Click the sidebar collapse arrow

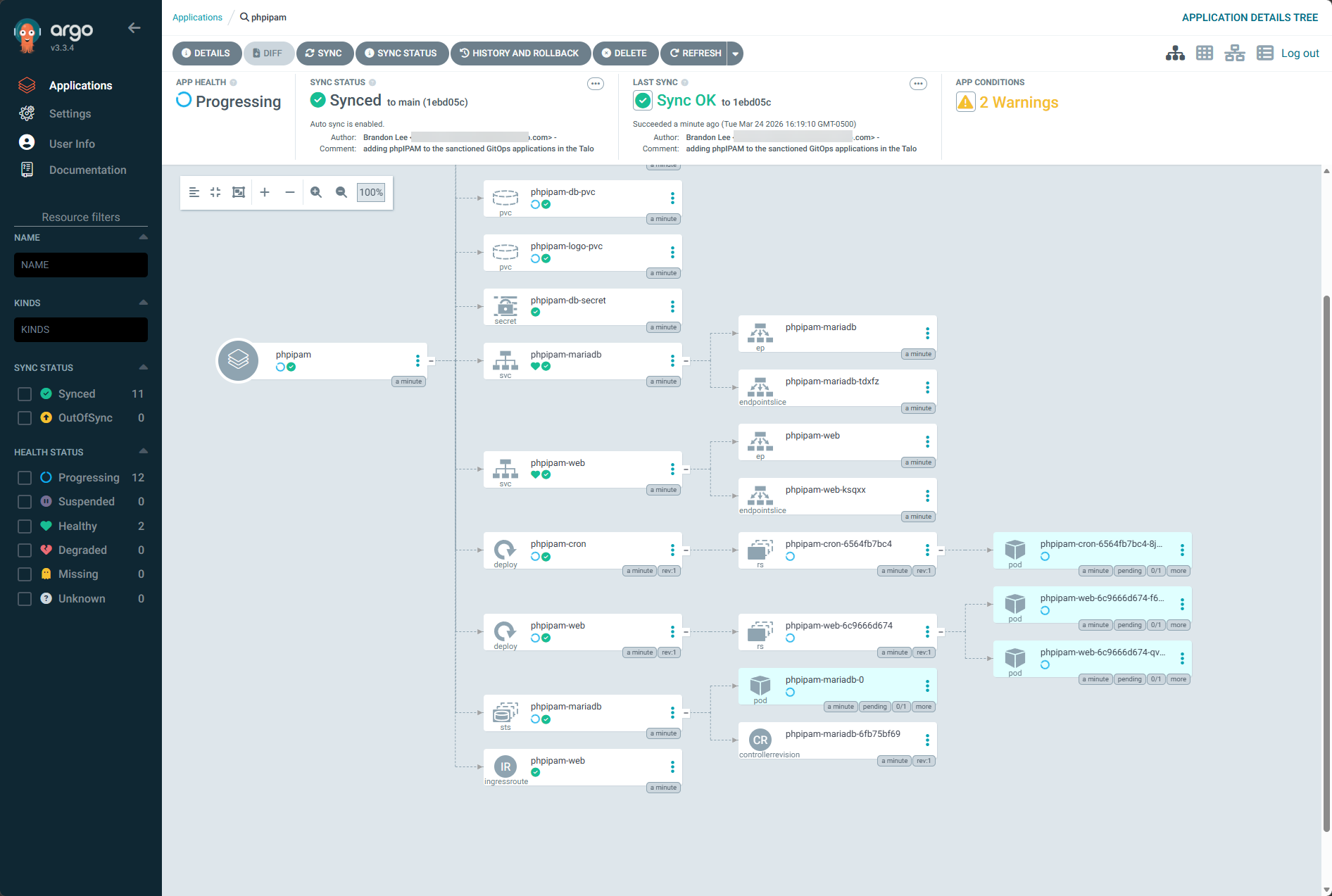134,28
